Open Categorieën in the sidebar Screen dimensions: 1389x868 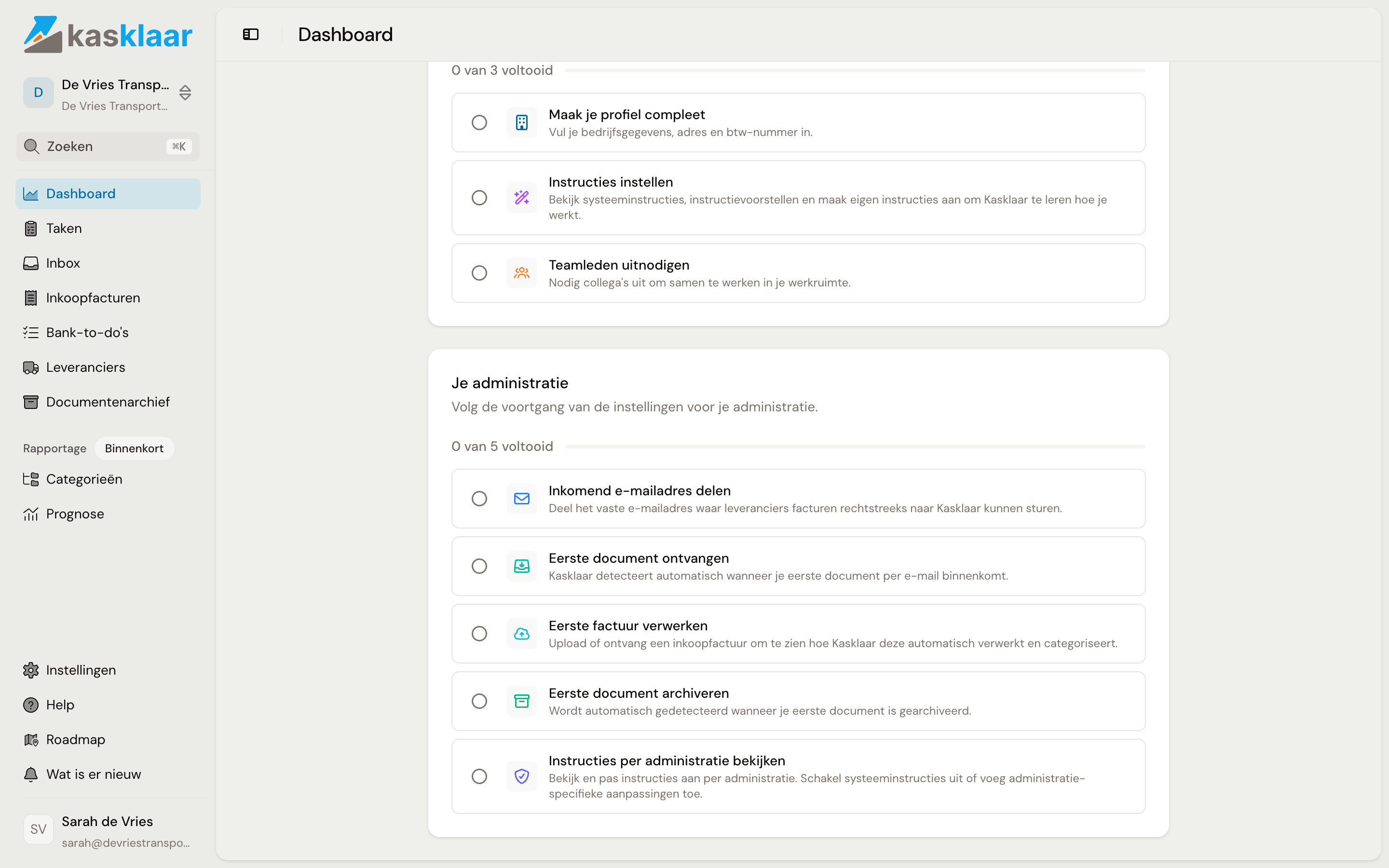pos(108,479)
